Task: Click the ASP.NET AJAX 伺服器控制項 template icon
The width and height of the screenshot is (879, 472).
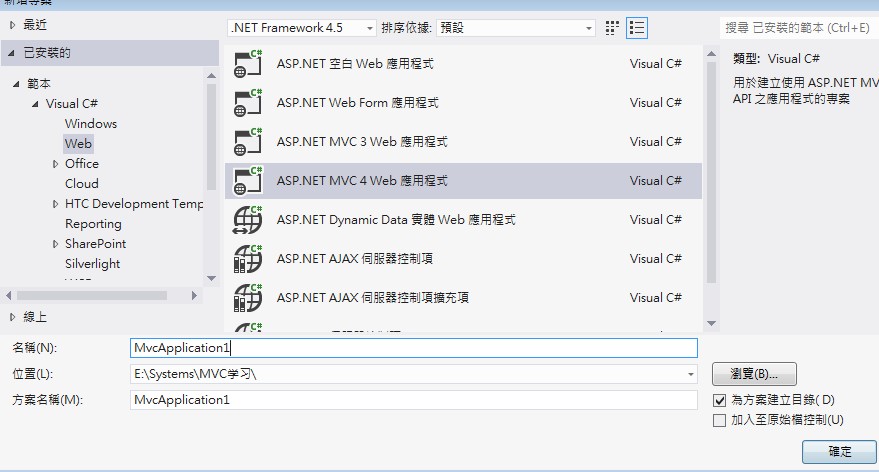Action: [248, 259]
